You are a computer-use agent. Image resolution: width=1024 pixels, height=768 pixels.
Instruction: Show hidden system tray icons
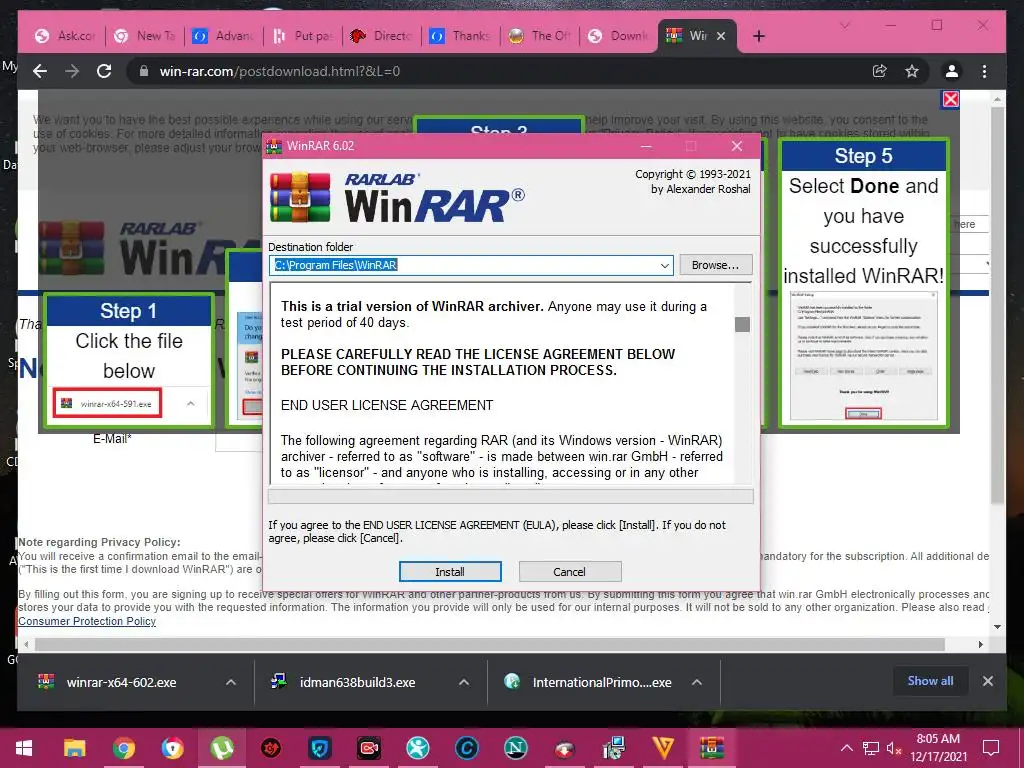pyautogui.click(x=846, y=748)
